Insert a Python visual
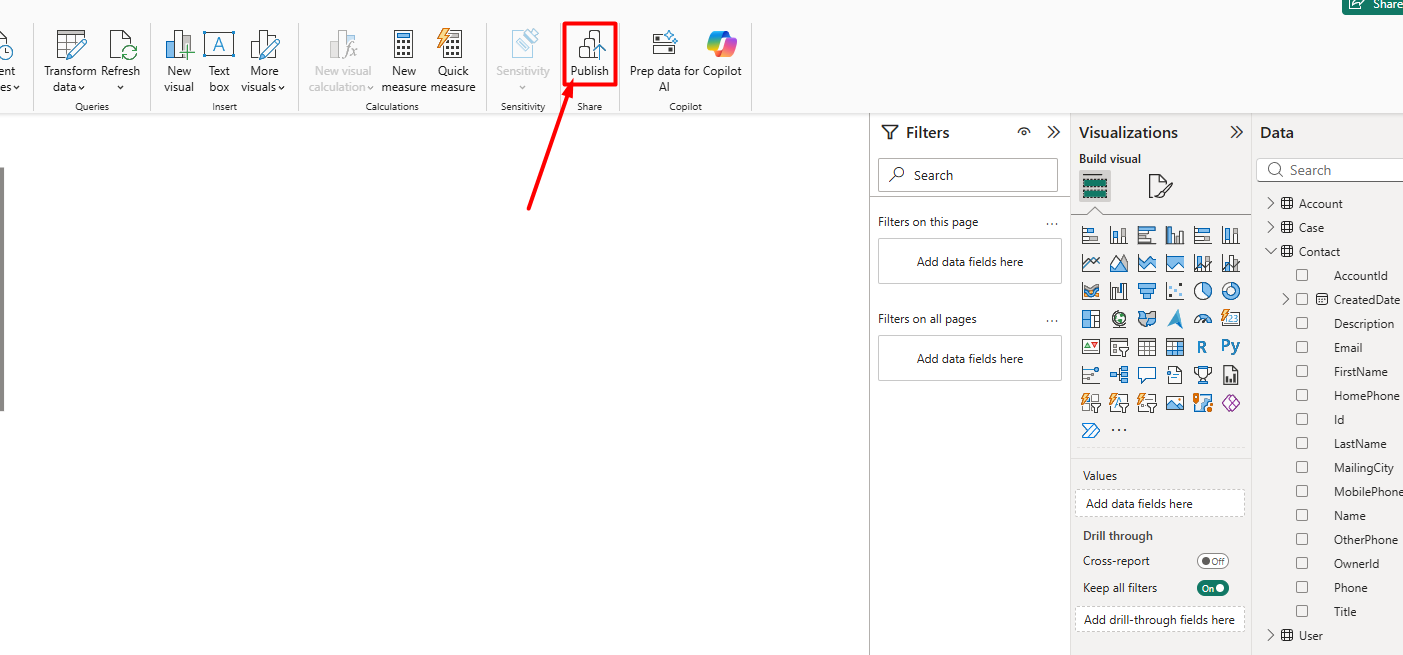This screenshot has height=655, width=1403. [x=1231, y=347]
